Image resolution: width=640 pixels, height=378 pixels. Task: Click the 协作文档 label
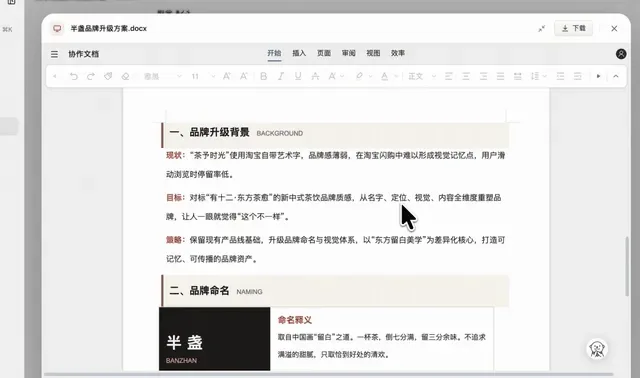(84, 54)
